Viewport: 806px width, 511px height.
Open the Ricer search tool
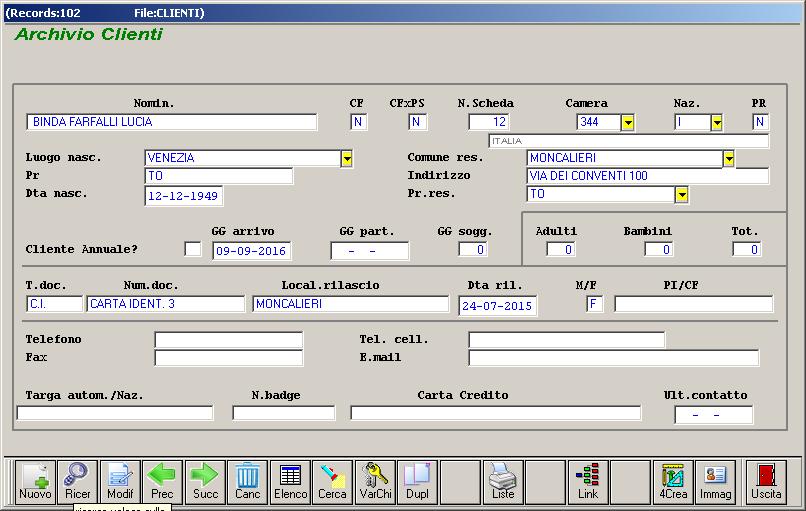click(78, 482)
